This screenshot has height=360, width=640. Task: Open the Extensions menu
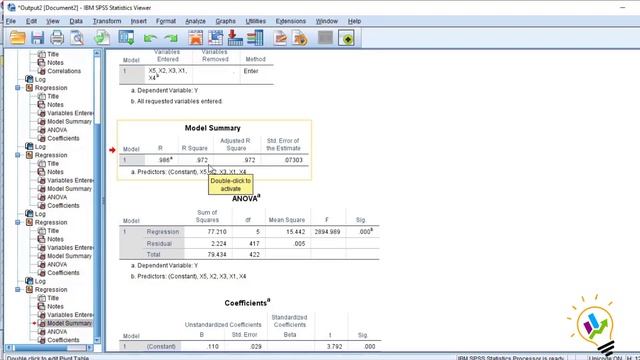[x=291, y=21]
